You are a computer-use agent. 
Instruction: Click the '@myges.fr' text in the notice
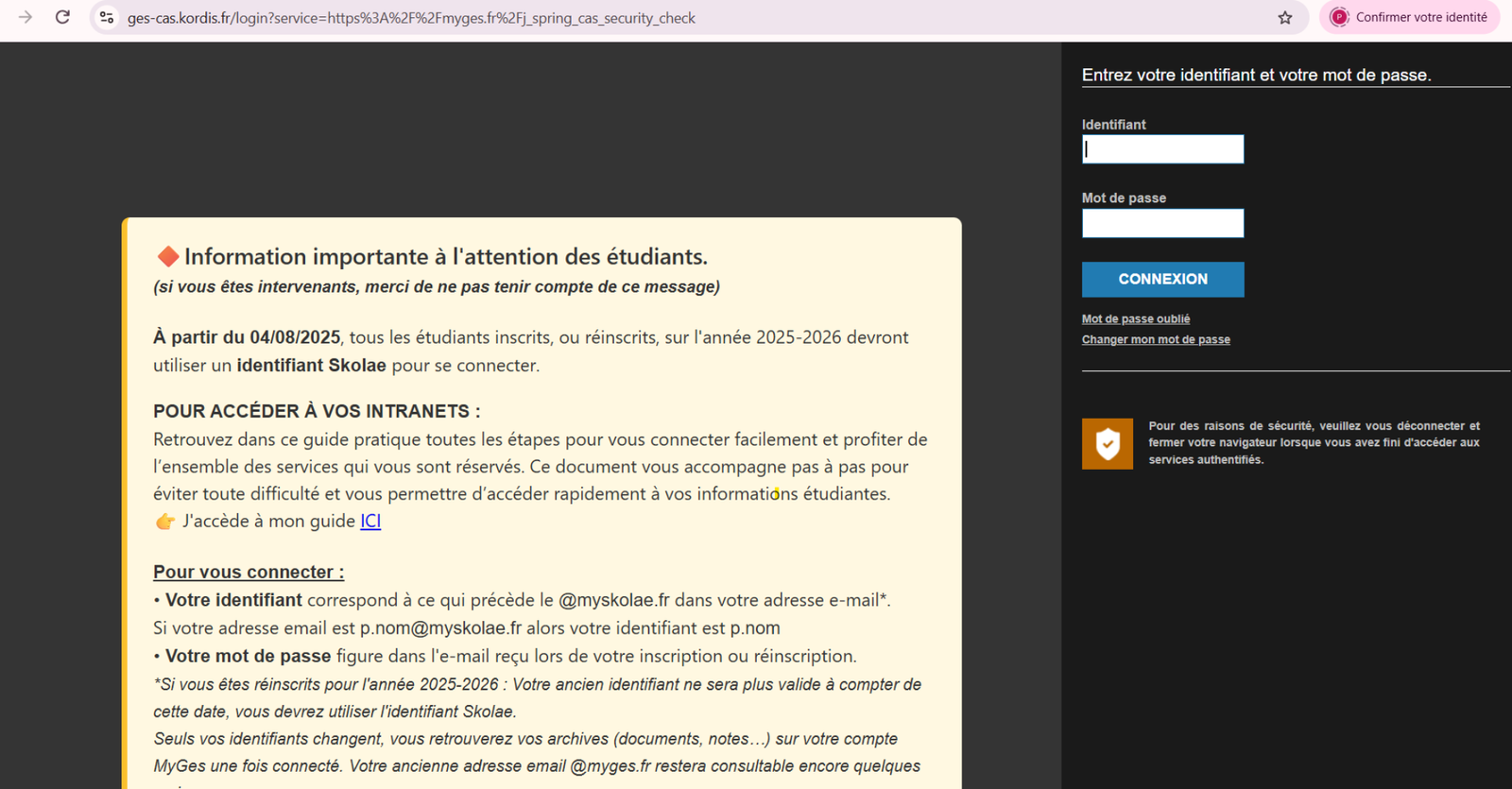tap(610, 766)
